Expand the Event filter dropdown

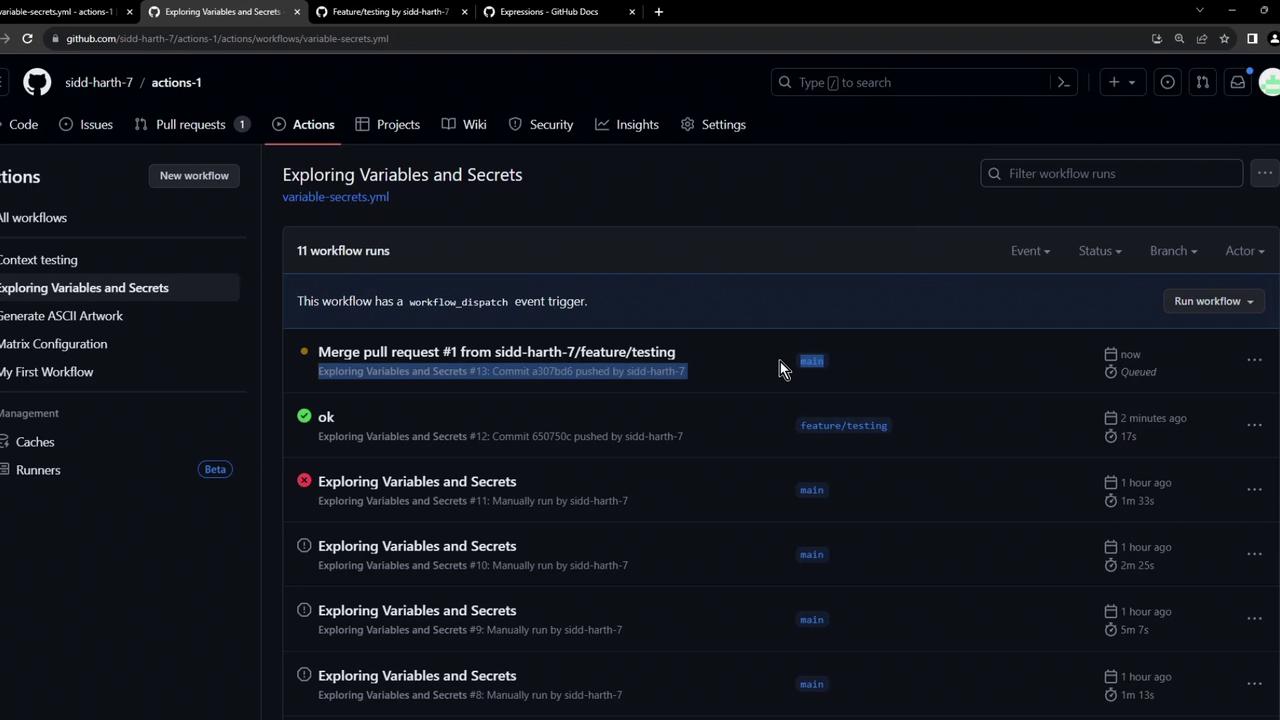1030,251
